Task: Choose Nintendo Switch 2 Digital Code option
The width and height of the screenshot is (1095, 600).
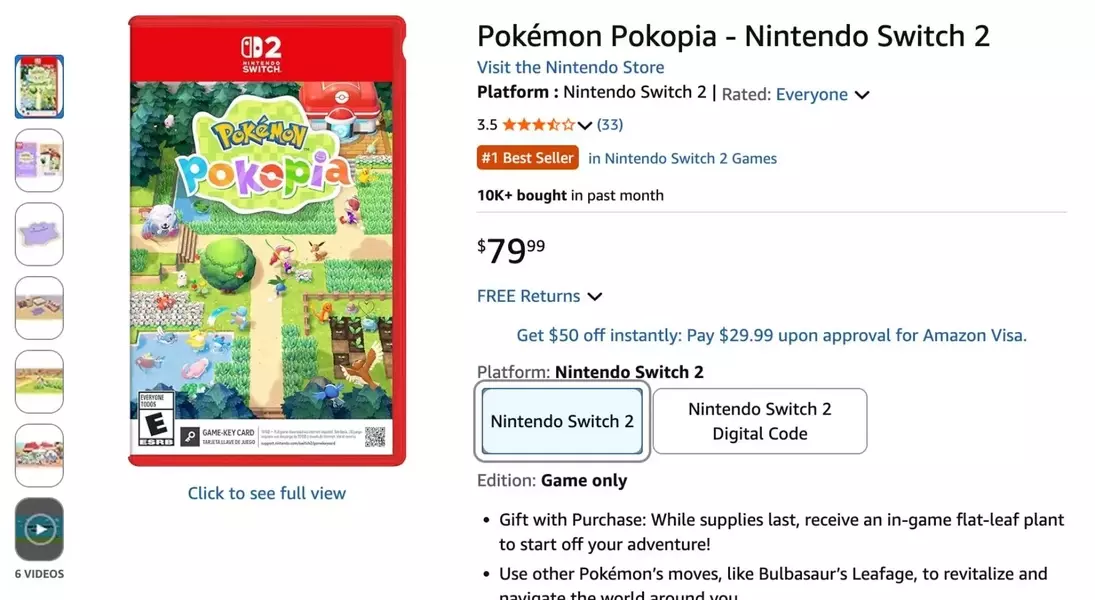Action: click(760, 421)
